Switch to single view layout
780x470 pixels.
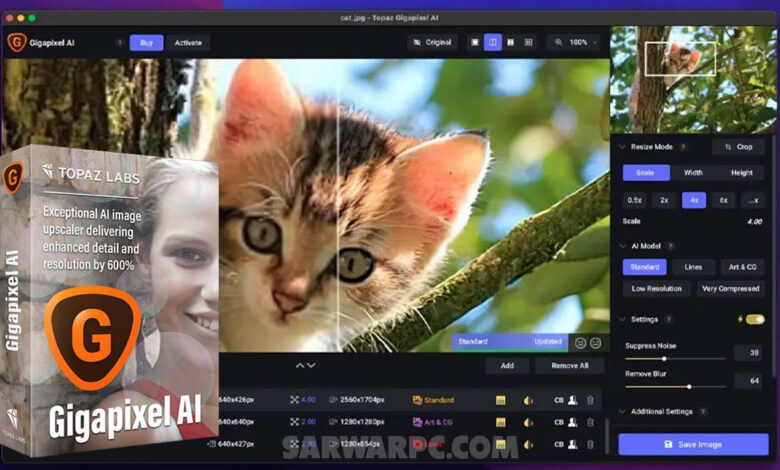pos(475,42)
